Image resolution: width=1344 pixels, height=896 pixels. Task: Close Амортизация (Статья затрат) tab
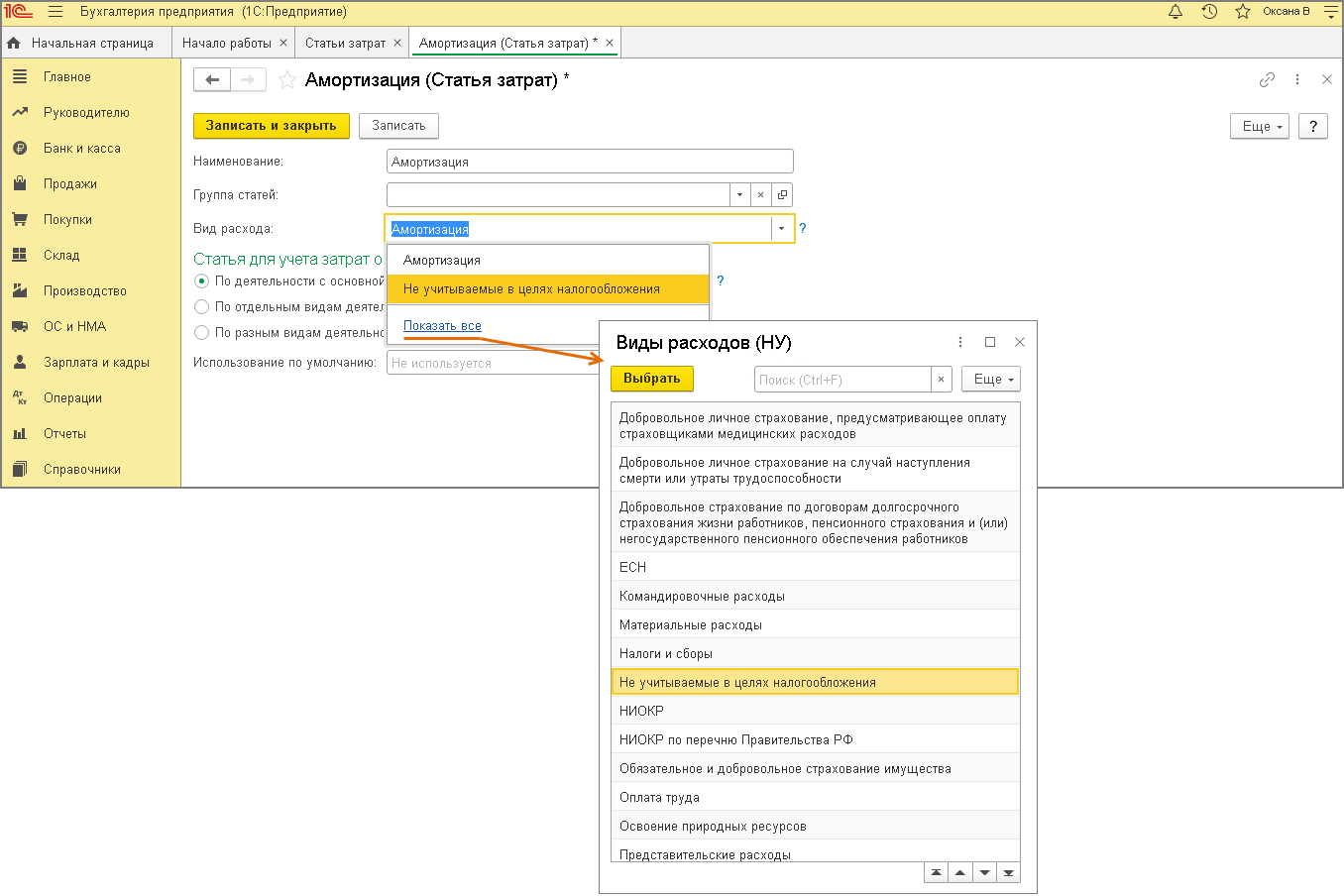click(x=610, y=43)
